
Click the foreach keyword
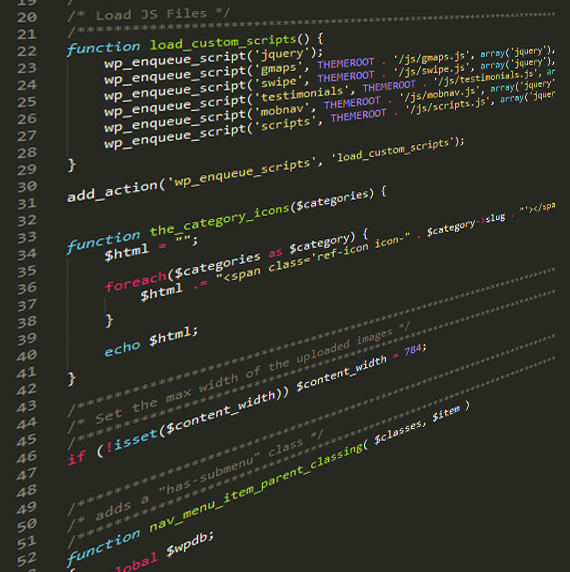click(x=136, y=281)
